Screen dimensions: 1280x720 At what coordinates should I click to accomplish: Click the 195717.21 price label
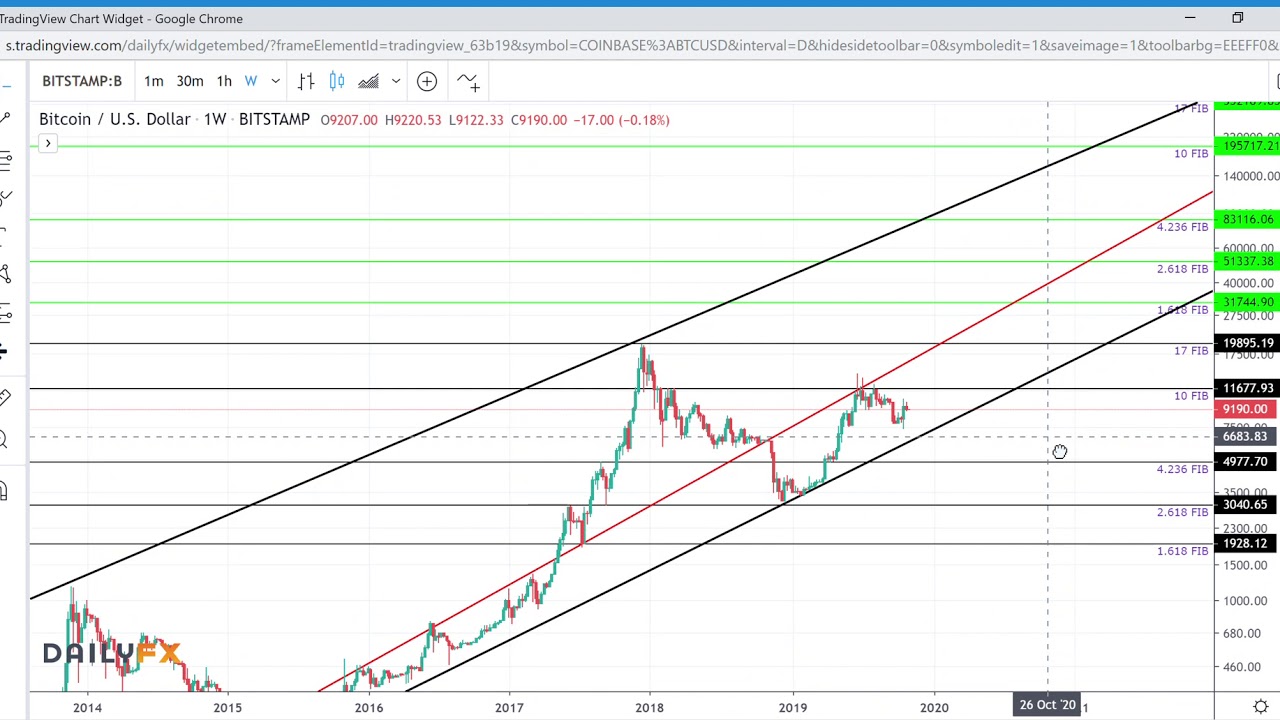(x=1248, y=146)
